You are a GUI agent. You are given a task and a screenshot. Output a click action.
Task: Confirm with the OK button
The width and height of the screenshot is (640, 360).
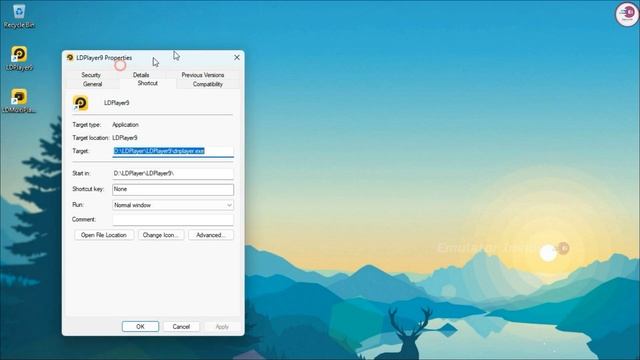point(140,327)
